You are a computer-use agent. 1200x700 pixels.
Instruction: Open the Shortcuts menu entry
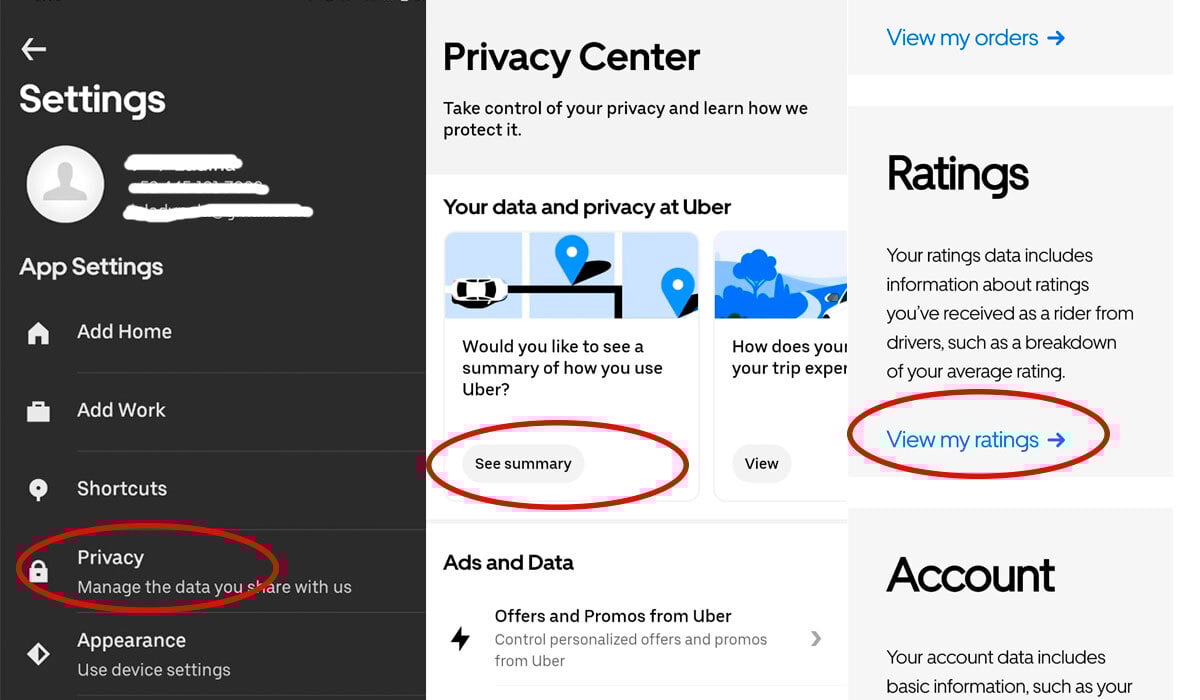[213, 489]
